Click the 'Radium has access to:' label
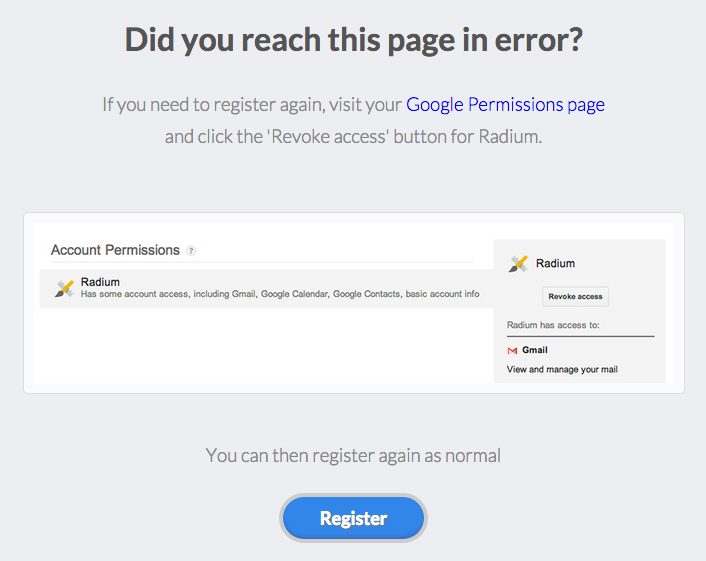The height and width of the screenshot is (561, 706). [553, 325]
